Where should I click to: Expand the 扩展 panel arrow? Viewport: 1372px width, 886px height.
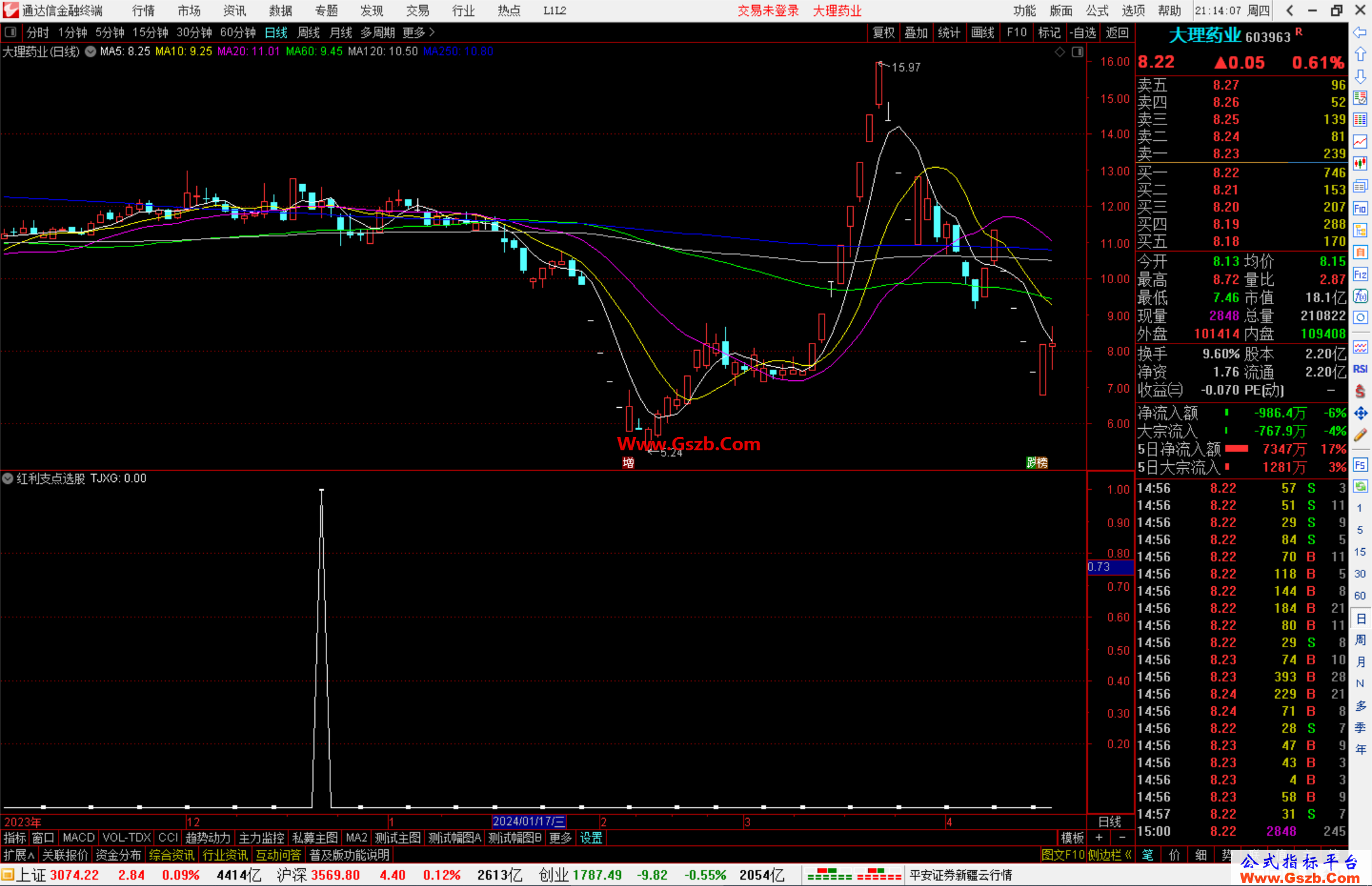19,855
